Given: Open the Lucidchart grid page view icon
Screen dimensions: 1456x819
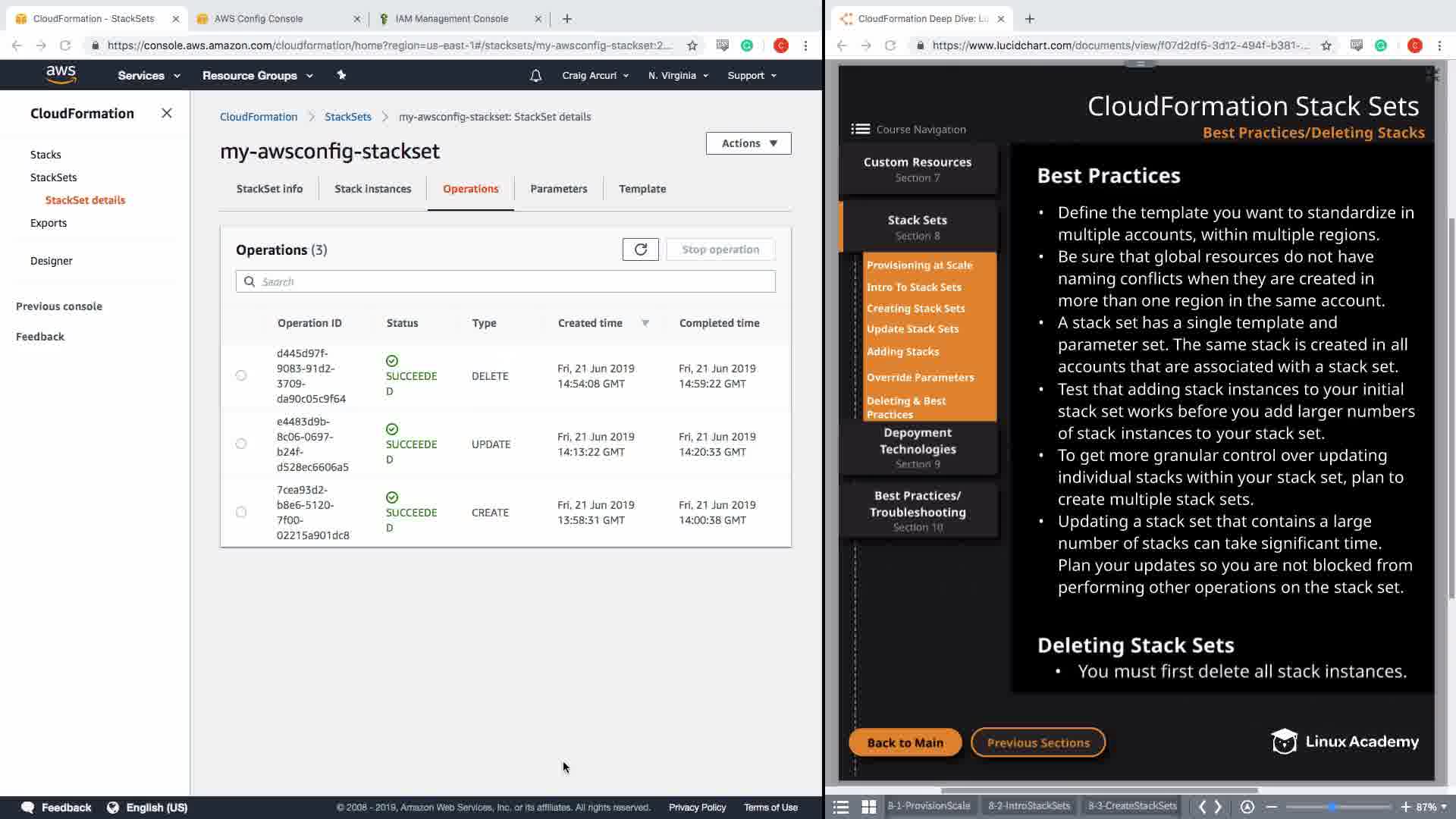Looking at the screenshot, I should tap(869, 807).
